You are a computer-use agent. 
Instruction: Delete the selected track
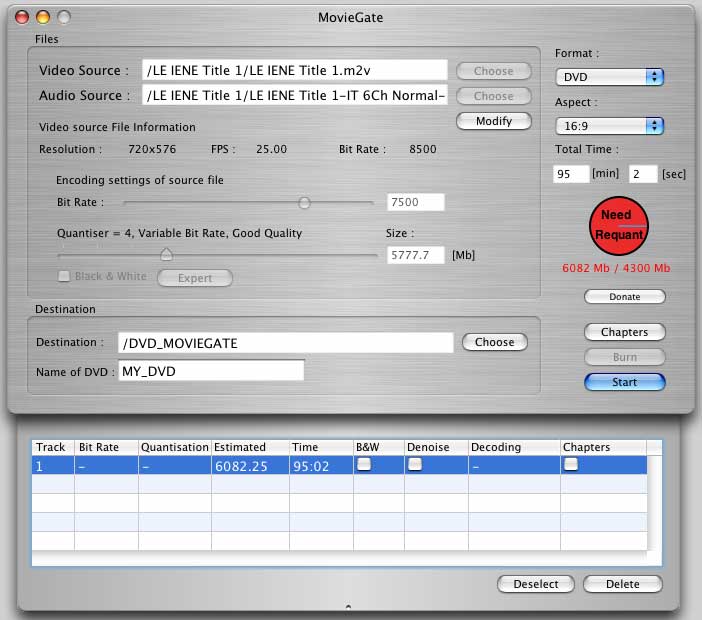622,584
